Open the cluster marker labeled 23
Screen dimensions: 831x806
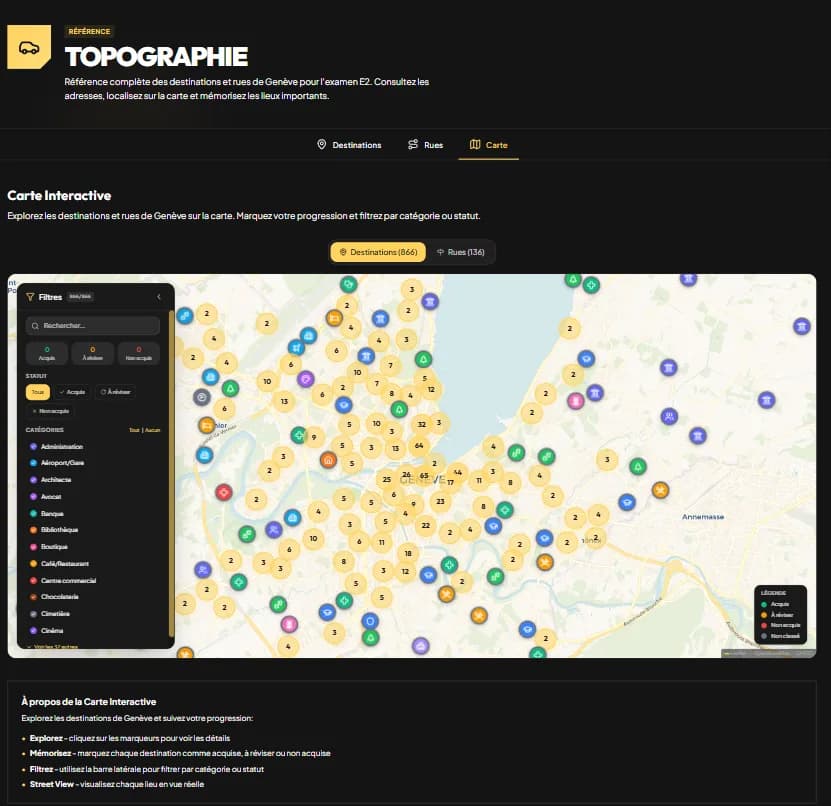pyautogui.click(x=440, y=501)
